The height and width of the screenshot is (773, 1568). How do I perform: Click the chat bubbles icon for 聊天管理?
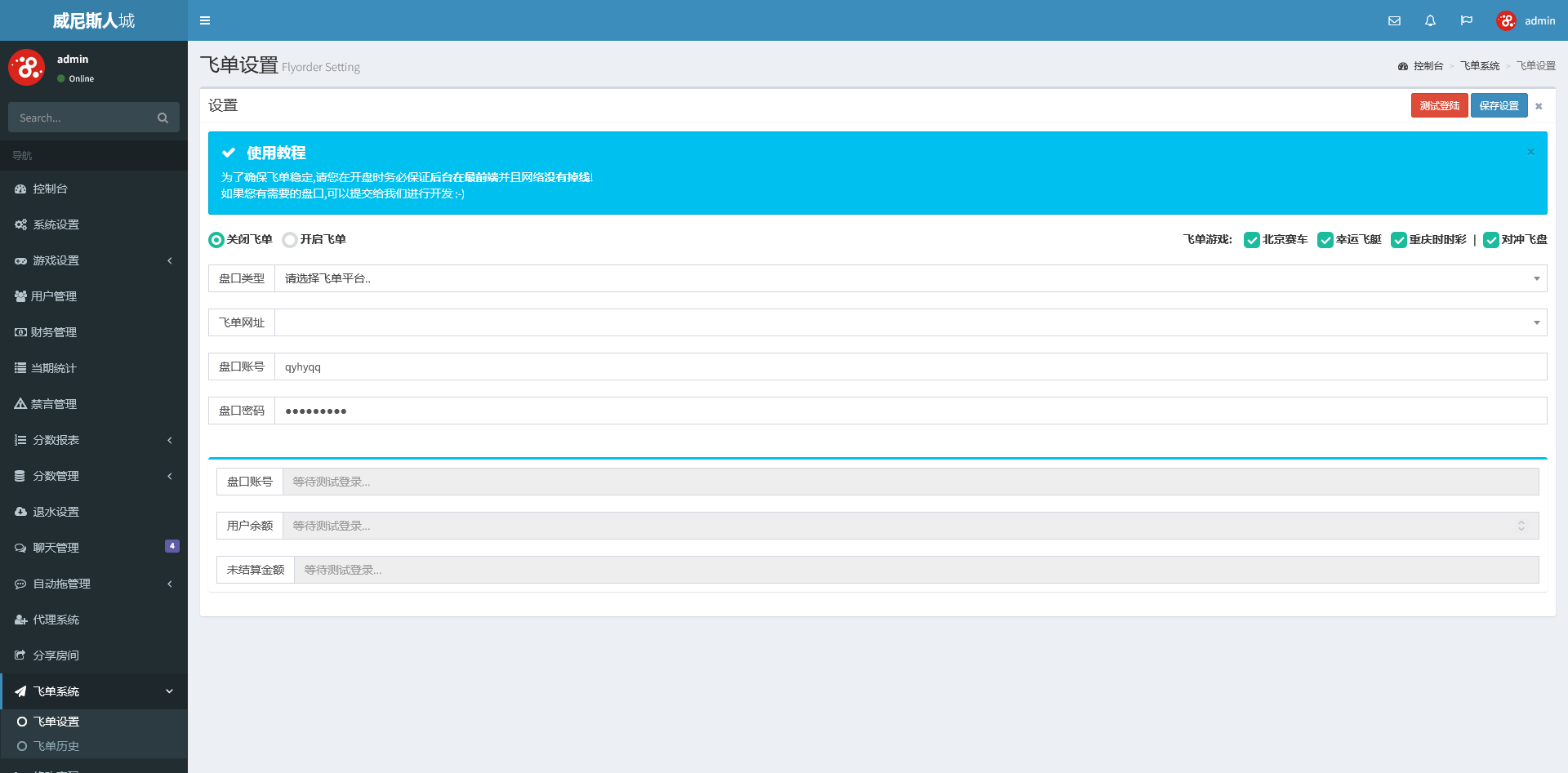(x=20, y=548)
